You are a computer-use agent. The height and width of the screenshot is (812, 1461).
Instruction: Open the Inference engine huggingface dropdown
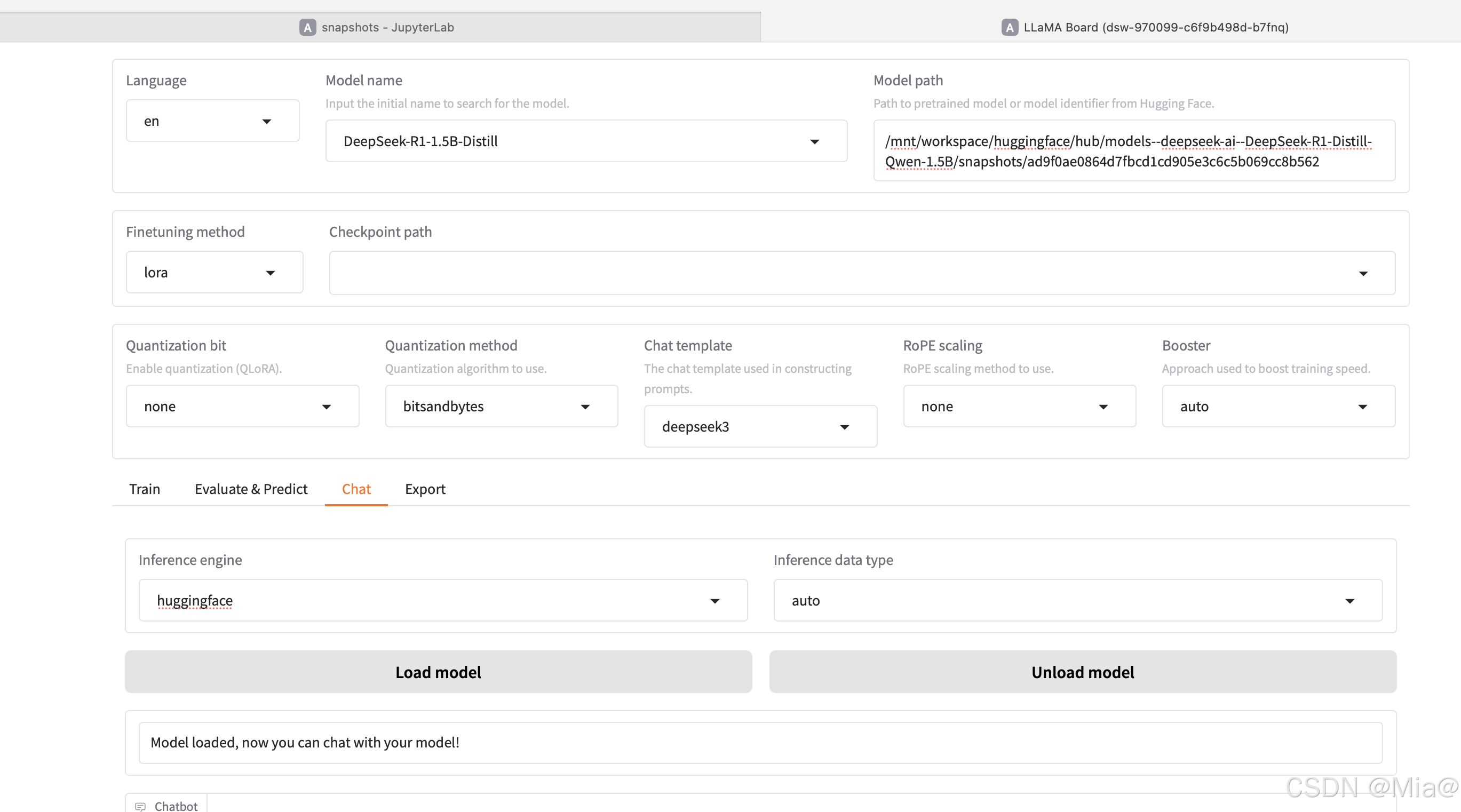point(714,601)
